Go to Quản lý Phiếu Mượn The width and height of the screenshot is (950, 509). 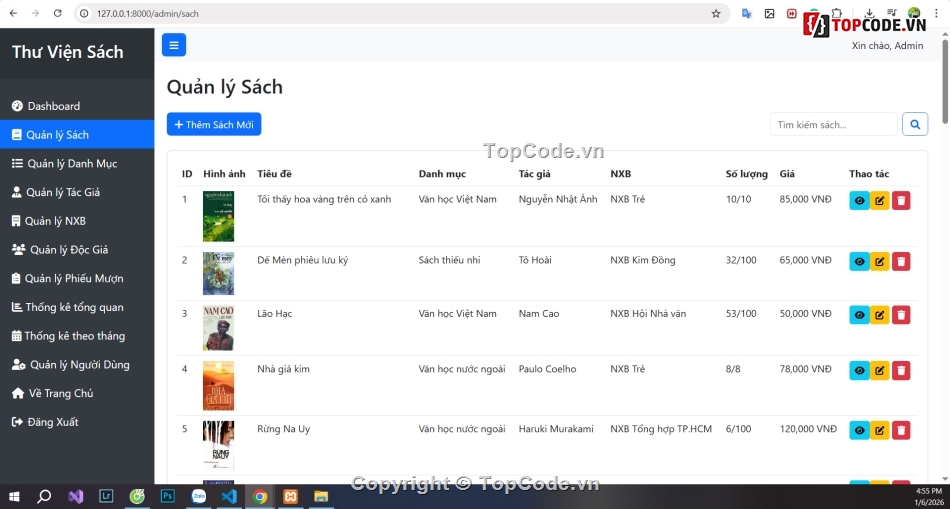coord(77,279)
